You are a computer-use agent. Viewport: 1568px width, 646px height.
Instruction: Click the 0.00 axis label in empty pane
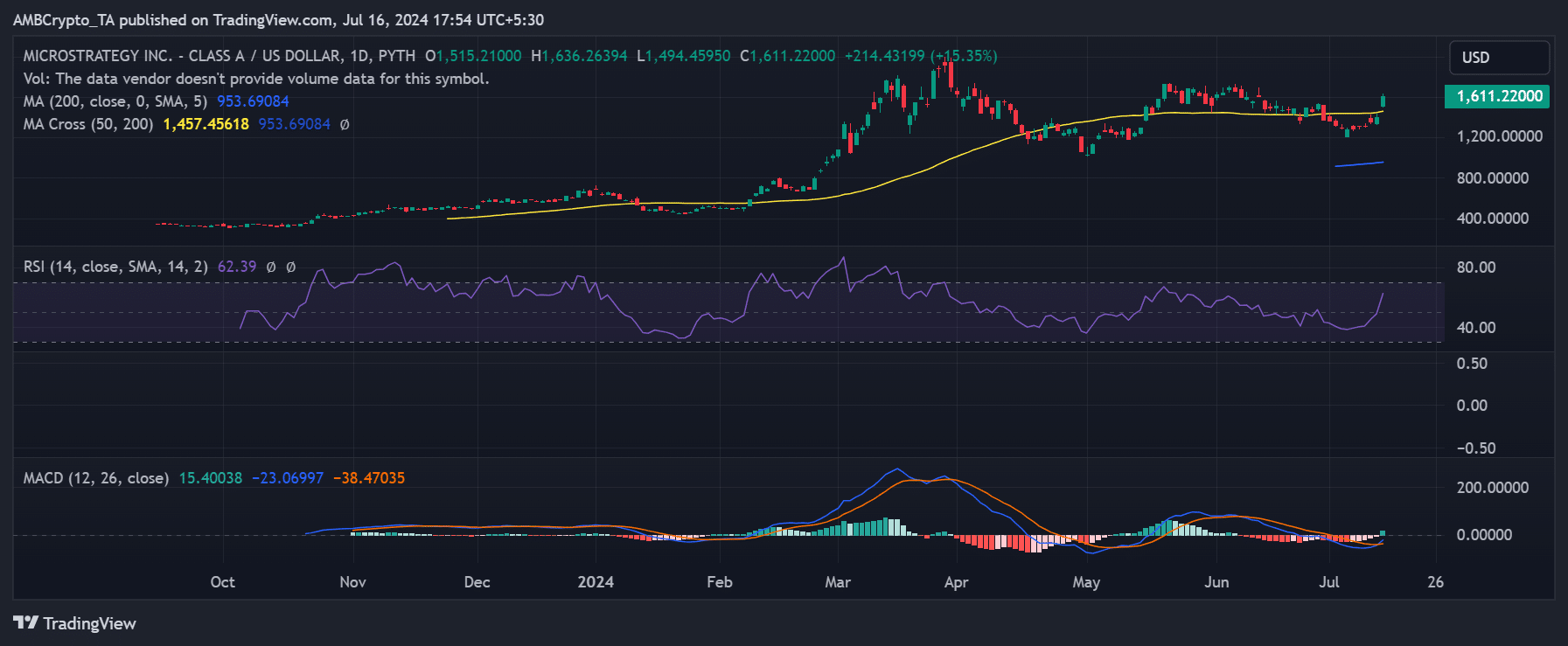(1472, 406)
